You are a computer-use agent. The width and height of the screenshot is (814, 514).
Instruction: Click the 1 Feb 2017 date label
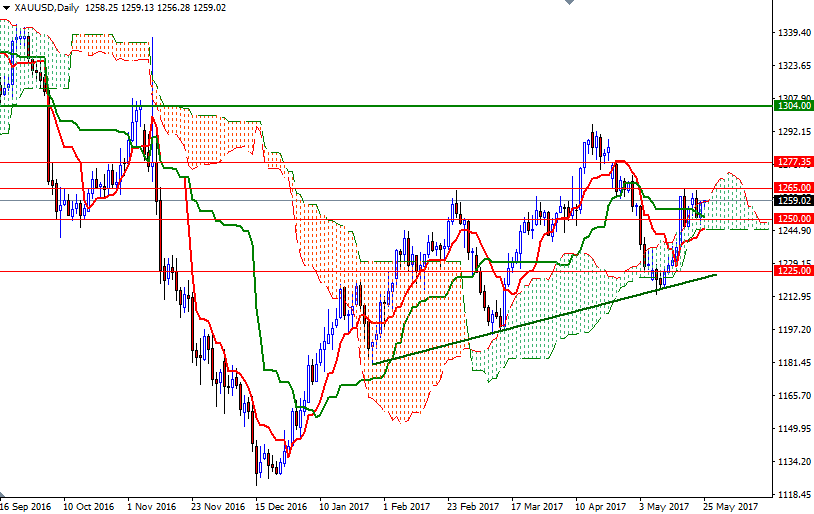(x=407, y=506)
